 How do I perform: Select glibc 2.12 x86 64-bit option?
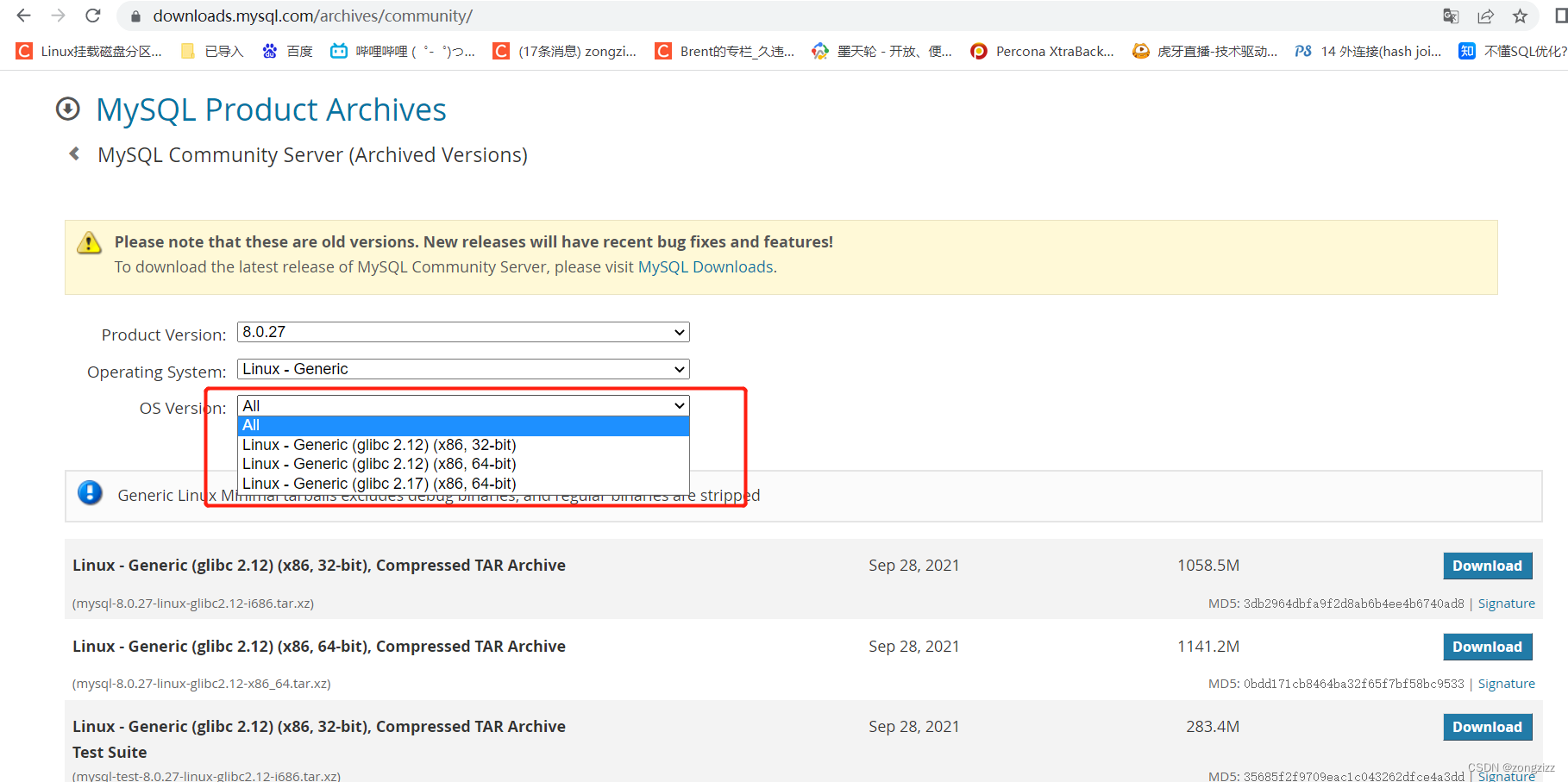pyautogui.click(x=463, y=464)
